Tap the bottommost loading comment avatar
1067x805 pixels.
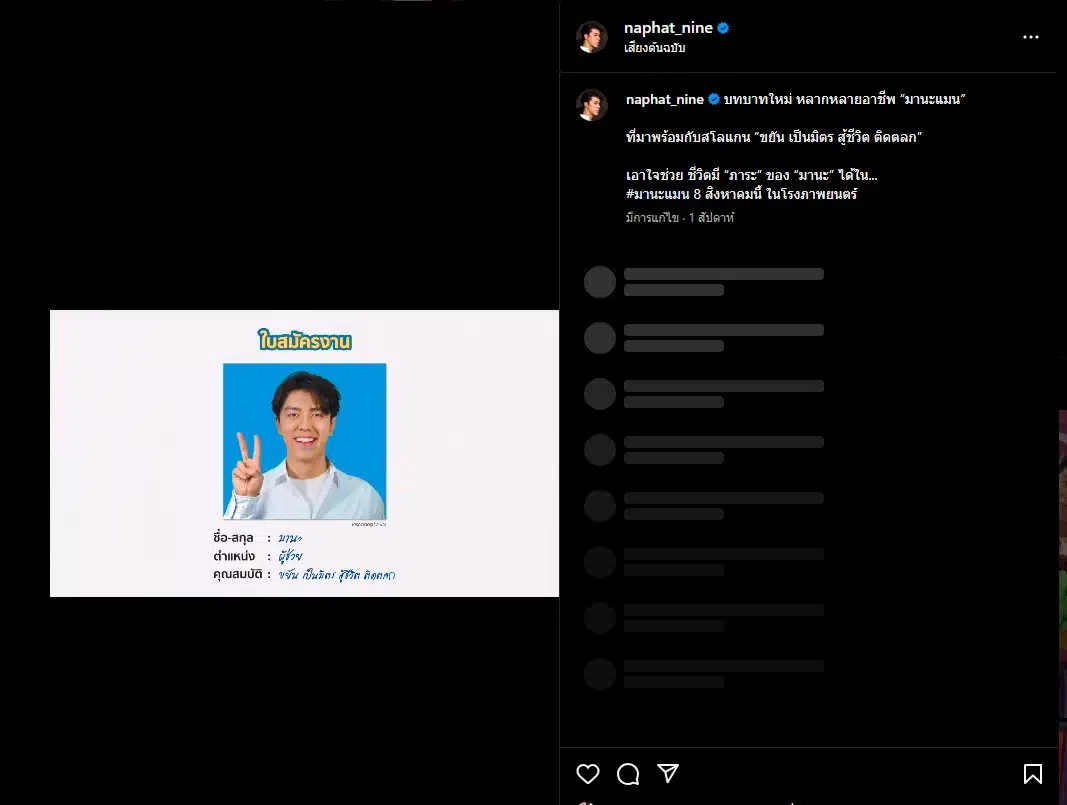click(599, 673)
